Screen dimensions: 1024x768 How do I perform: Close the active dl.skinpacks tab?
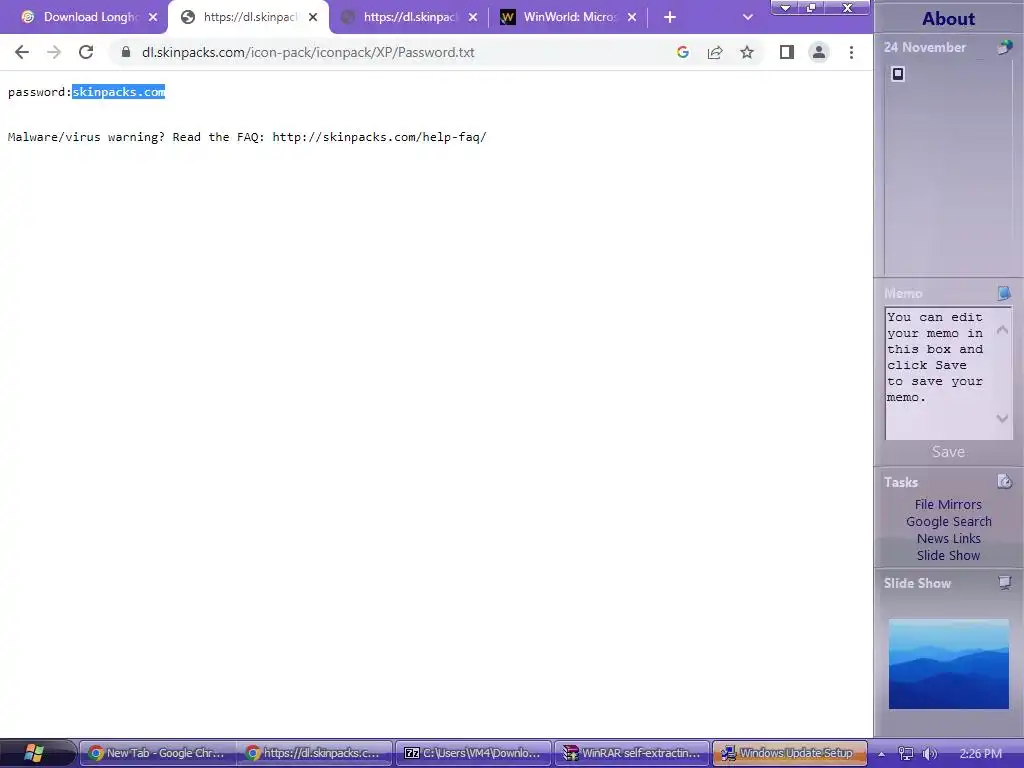tap(313, 17)
